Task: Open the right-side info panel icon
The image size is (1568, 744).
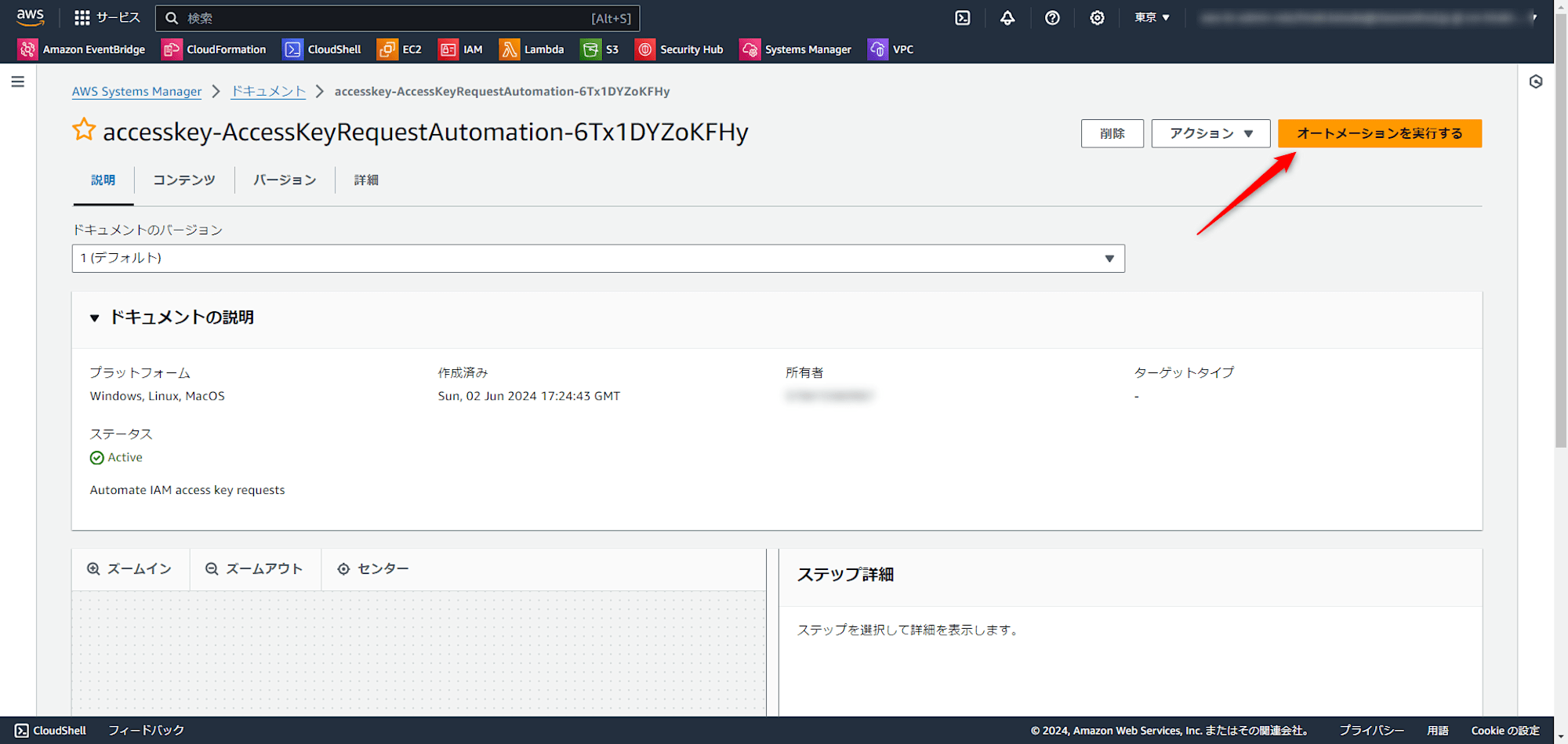Action: click(x=1536, y=82)
